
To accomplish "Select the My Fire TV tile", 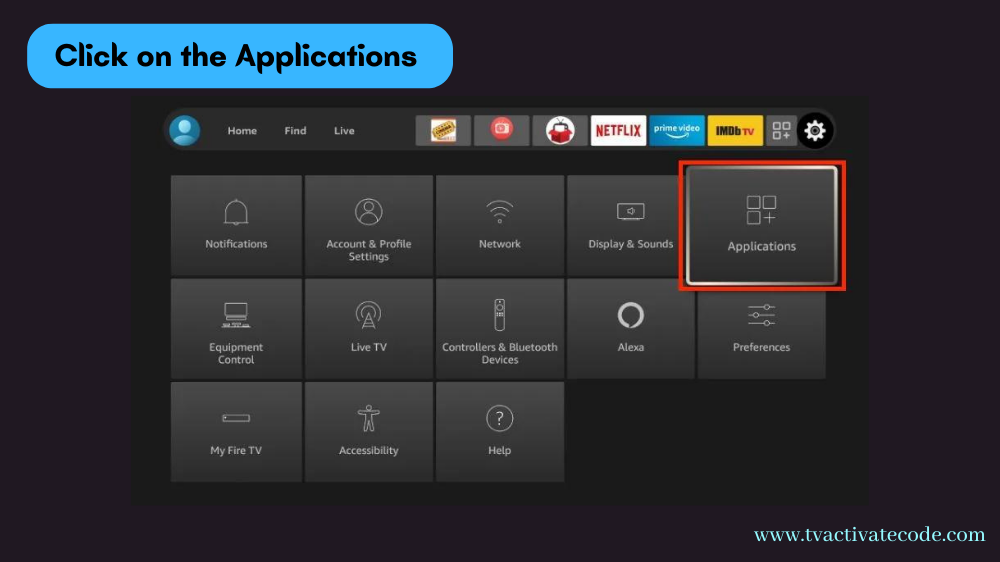I will click(x=236, y=432).
